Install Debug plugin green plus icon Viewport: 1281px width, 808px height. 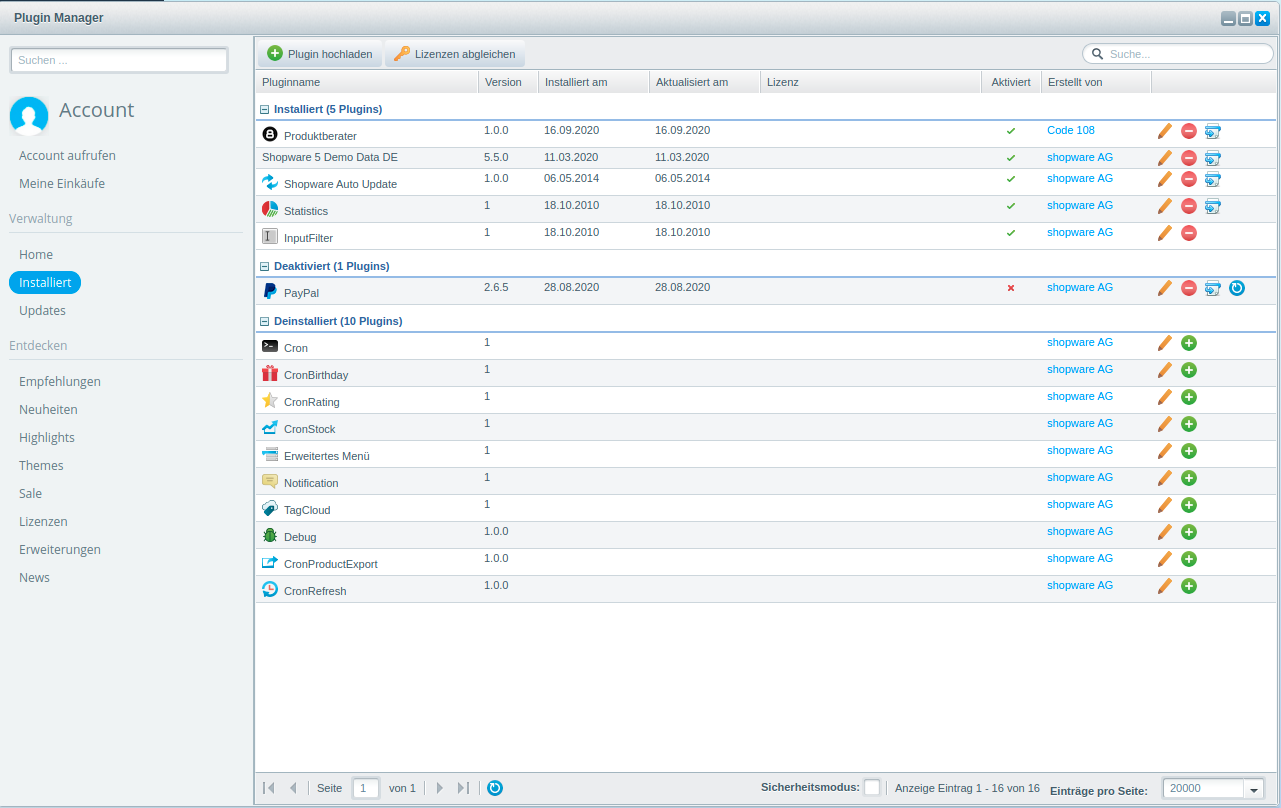coord(1189,532)
